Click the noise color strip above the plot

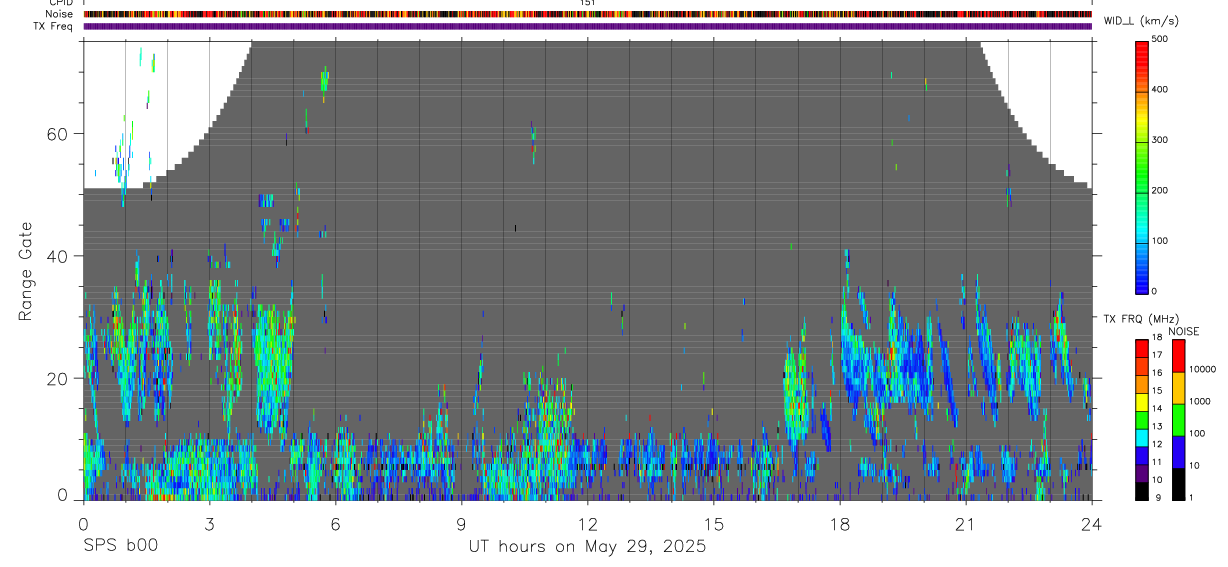587,14
